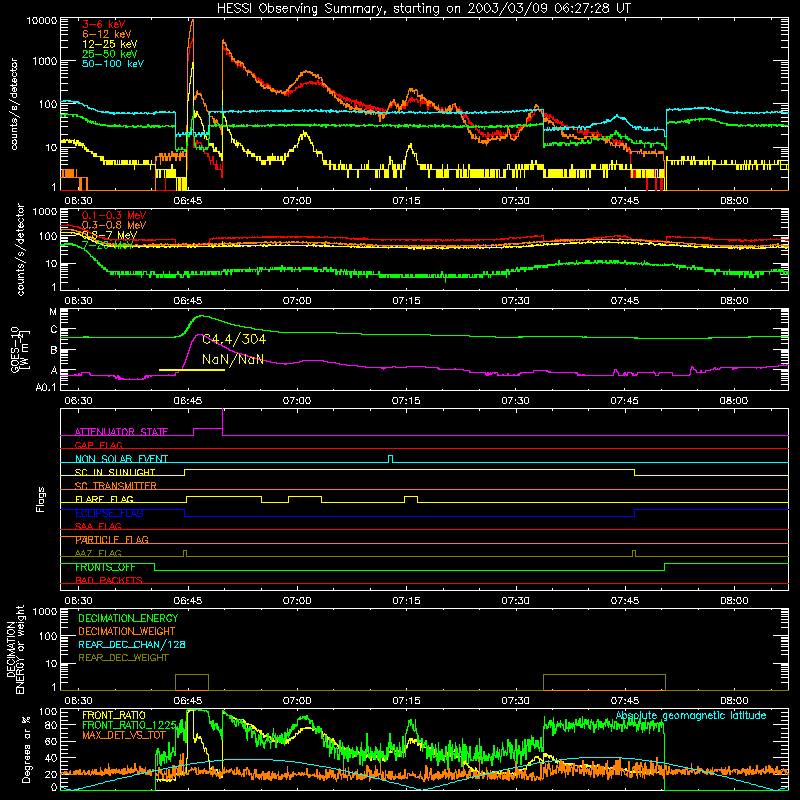Click 07:00 tick label below the top panel
Image resolution: width=800 pixels, height=800 pixels.
click(x=297, y=201)
